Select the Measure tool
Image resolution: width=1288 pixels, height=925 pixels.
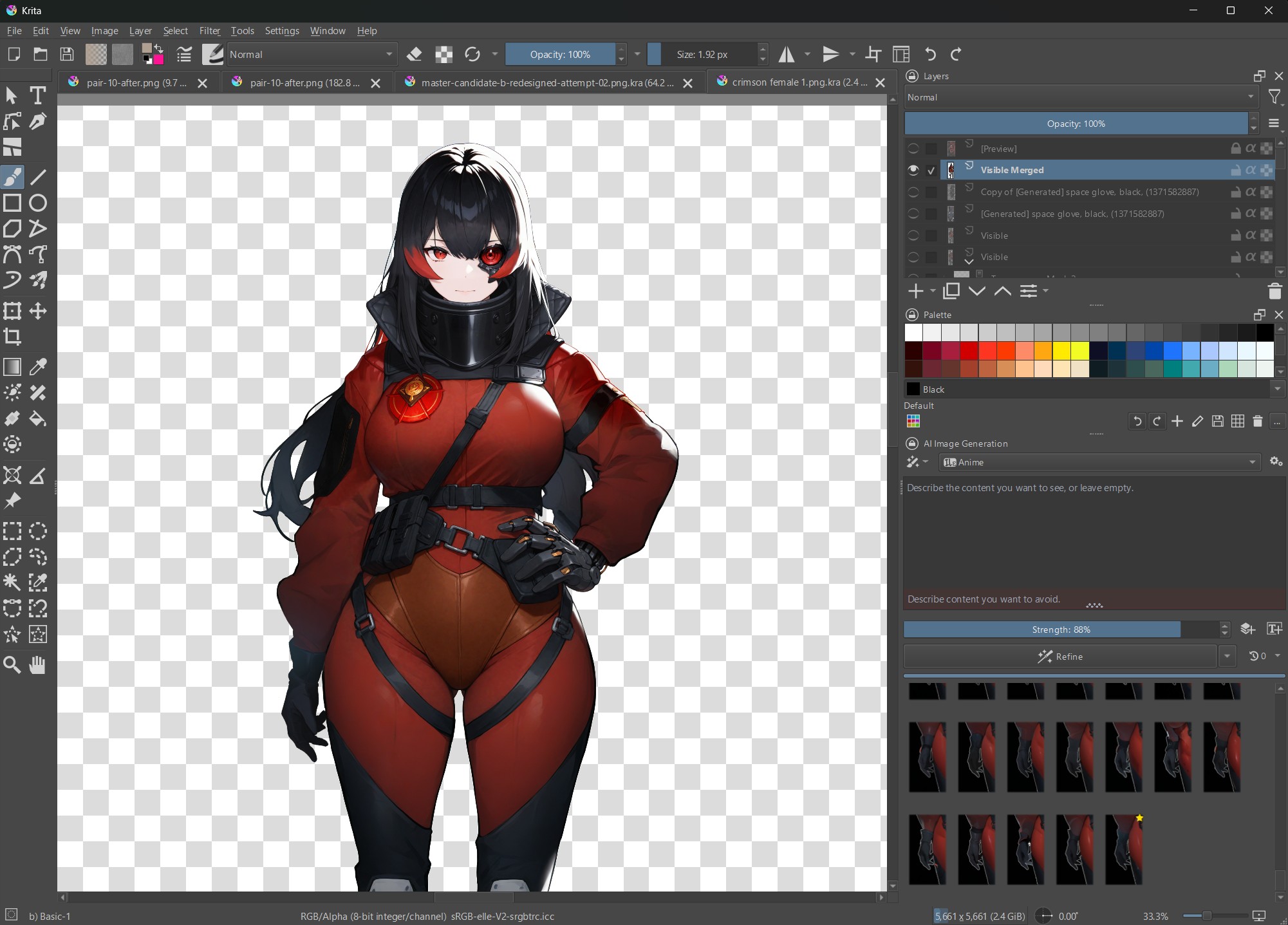[x=38, y=476]
